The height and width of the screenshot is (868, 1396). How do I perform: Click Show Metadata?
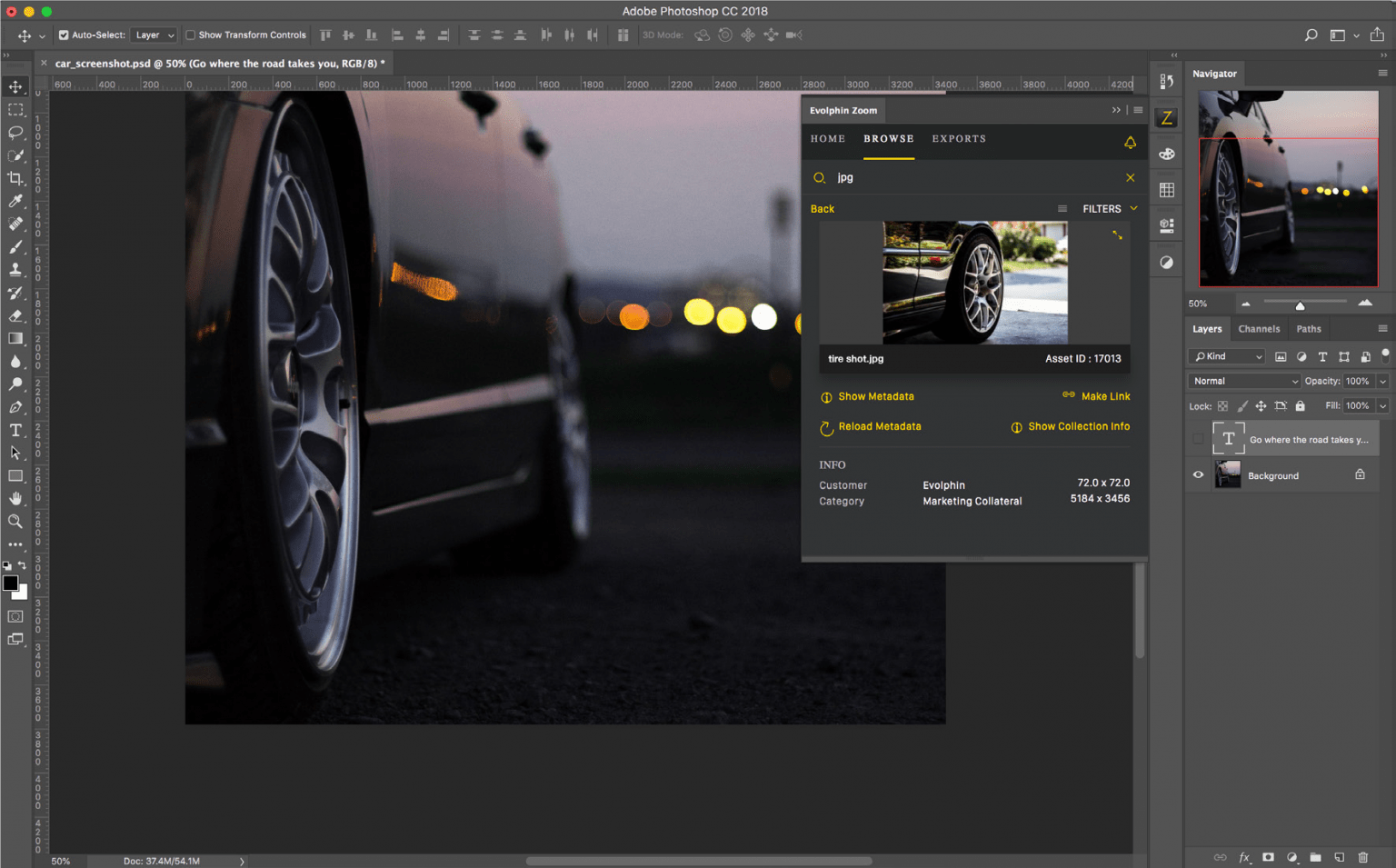[867, 397]
